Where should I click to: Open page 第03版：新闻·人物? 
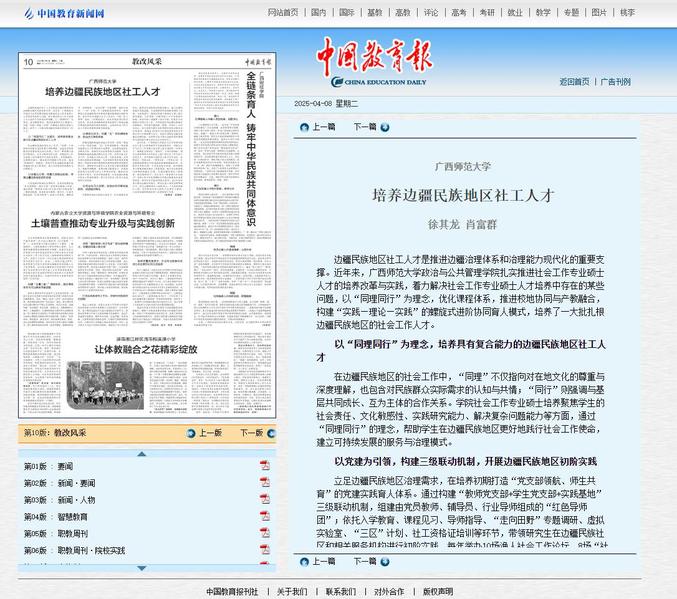click(60, 500)
